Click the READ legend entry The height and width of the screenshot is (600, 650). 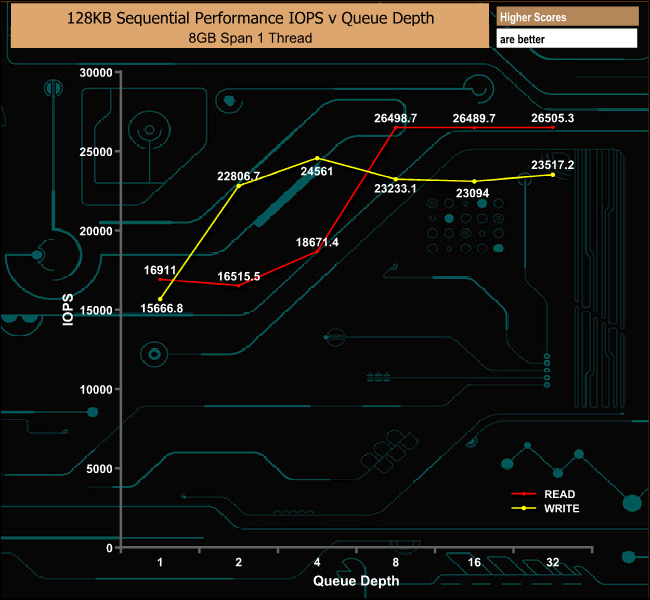point(544,494)
